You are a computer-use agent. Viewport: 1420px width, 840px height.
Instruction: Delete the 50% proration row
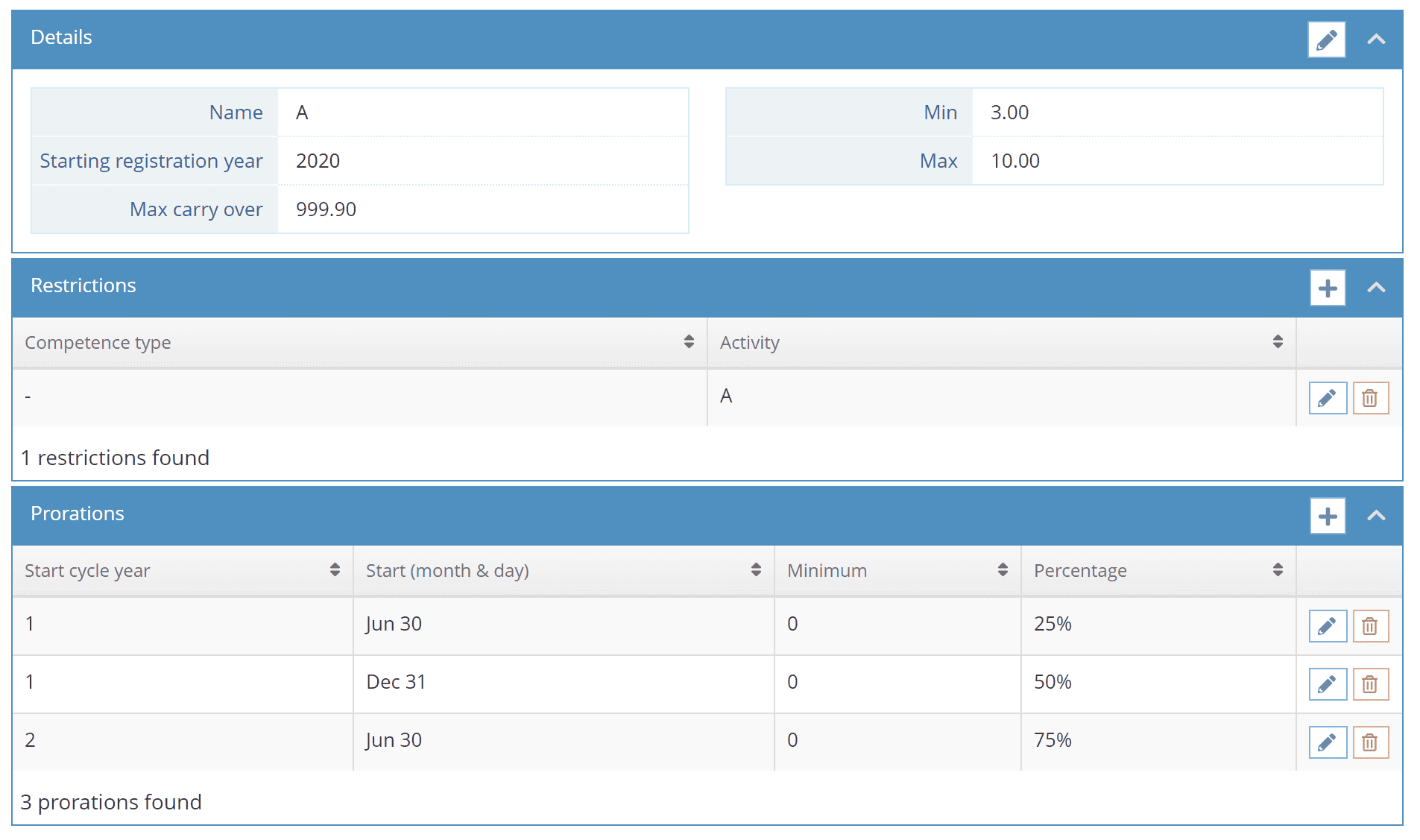(x=1370, y=684)
